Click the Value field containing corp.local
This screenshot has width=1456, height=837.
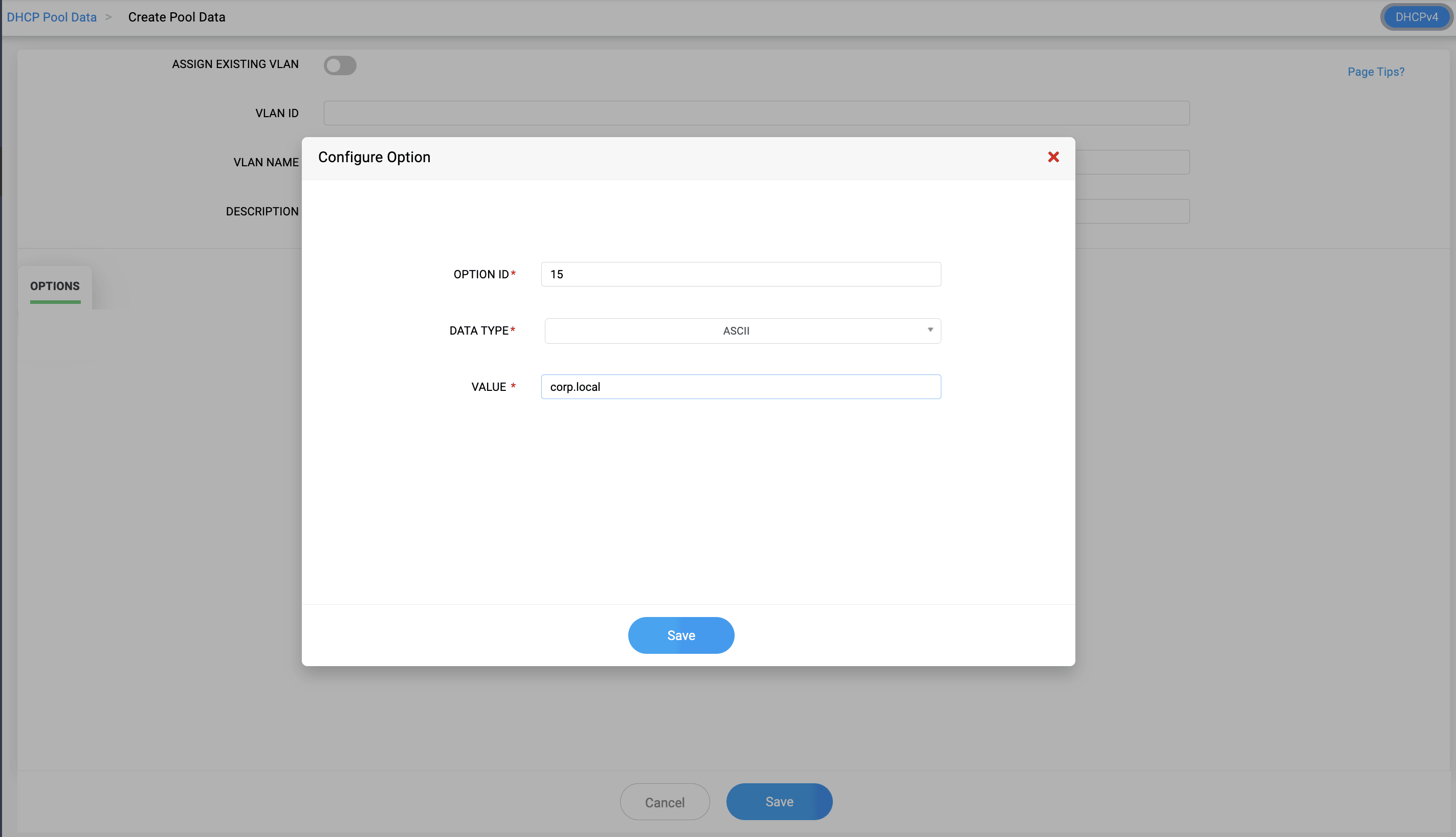[x=740, y=387]
